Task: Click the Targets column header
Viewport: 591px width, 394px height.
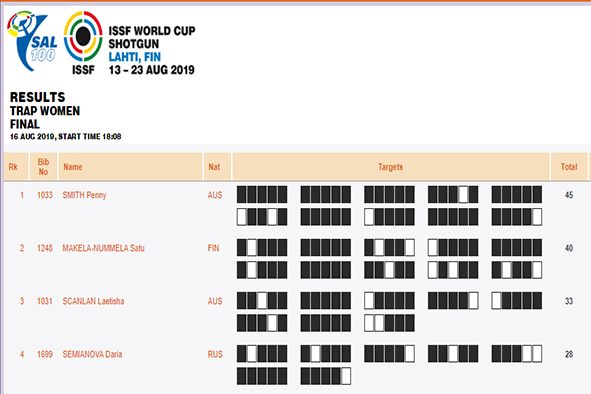Action: coord(390,167)
